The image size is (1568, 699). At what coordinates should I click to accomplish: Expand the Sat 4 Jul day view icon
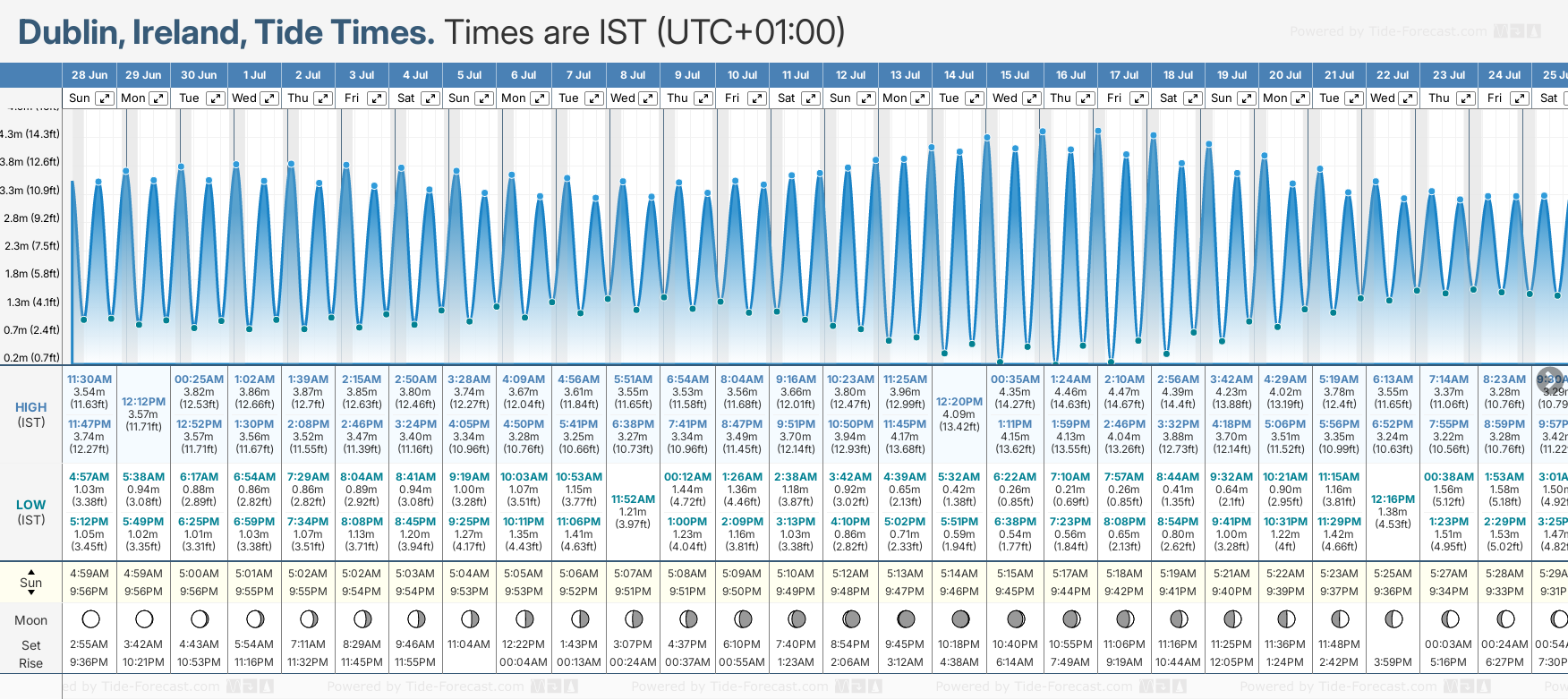click(x=430, y=98)
